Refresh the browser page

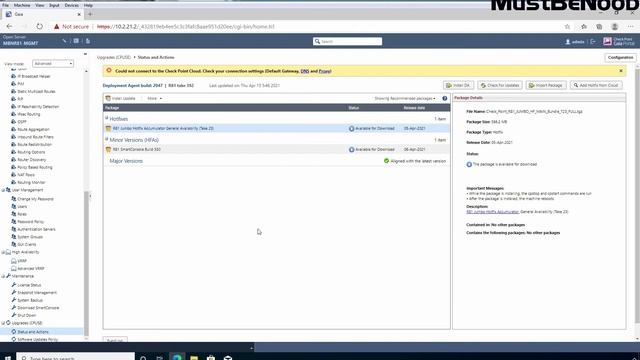[x=39, y=27]
